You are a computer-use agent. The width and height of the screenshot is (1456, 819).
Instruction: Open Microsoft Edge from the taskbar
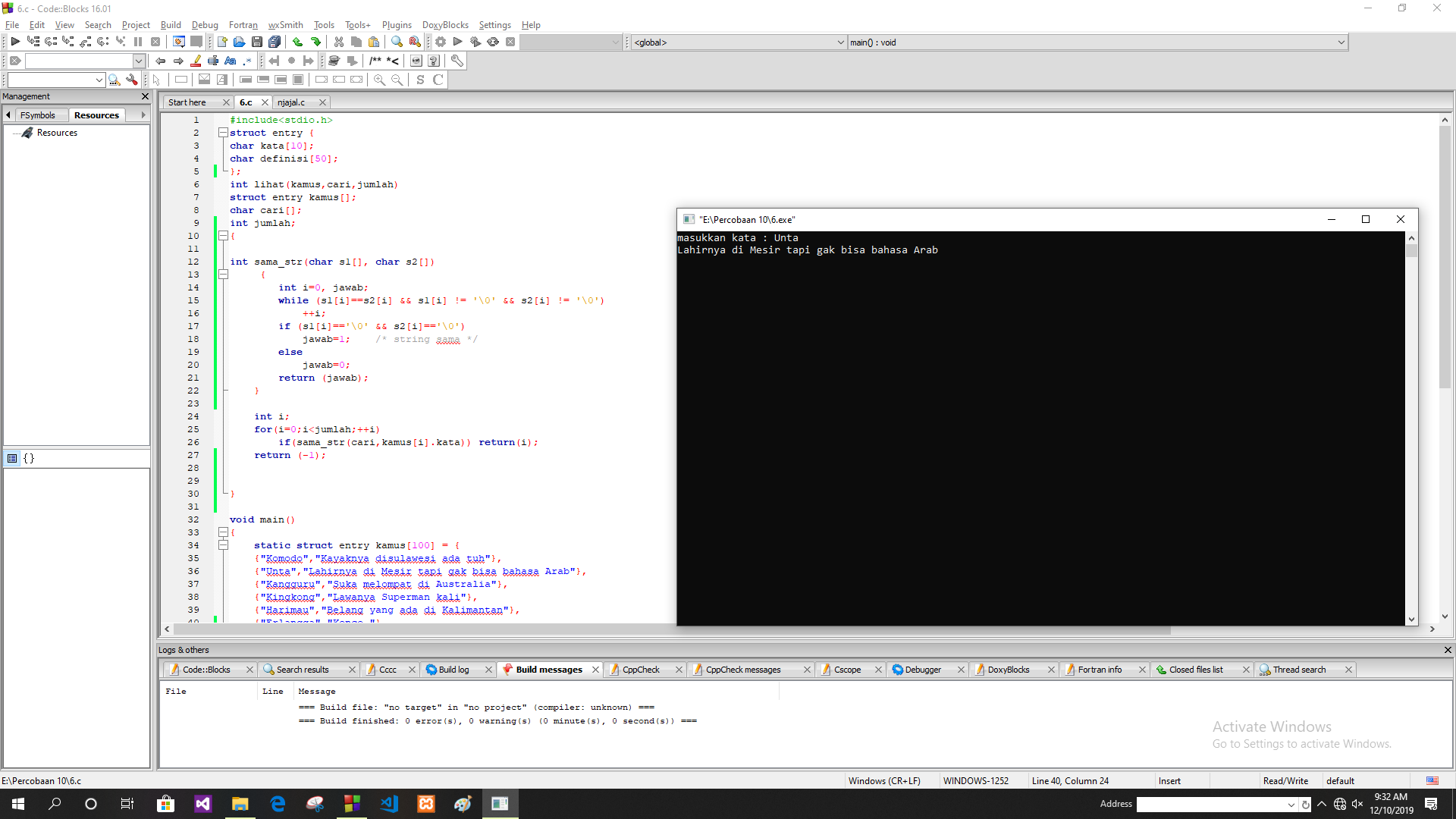(278, 804)
